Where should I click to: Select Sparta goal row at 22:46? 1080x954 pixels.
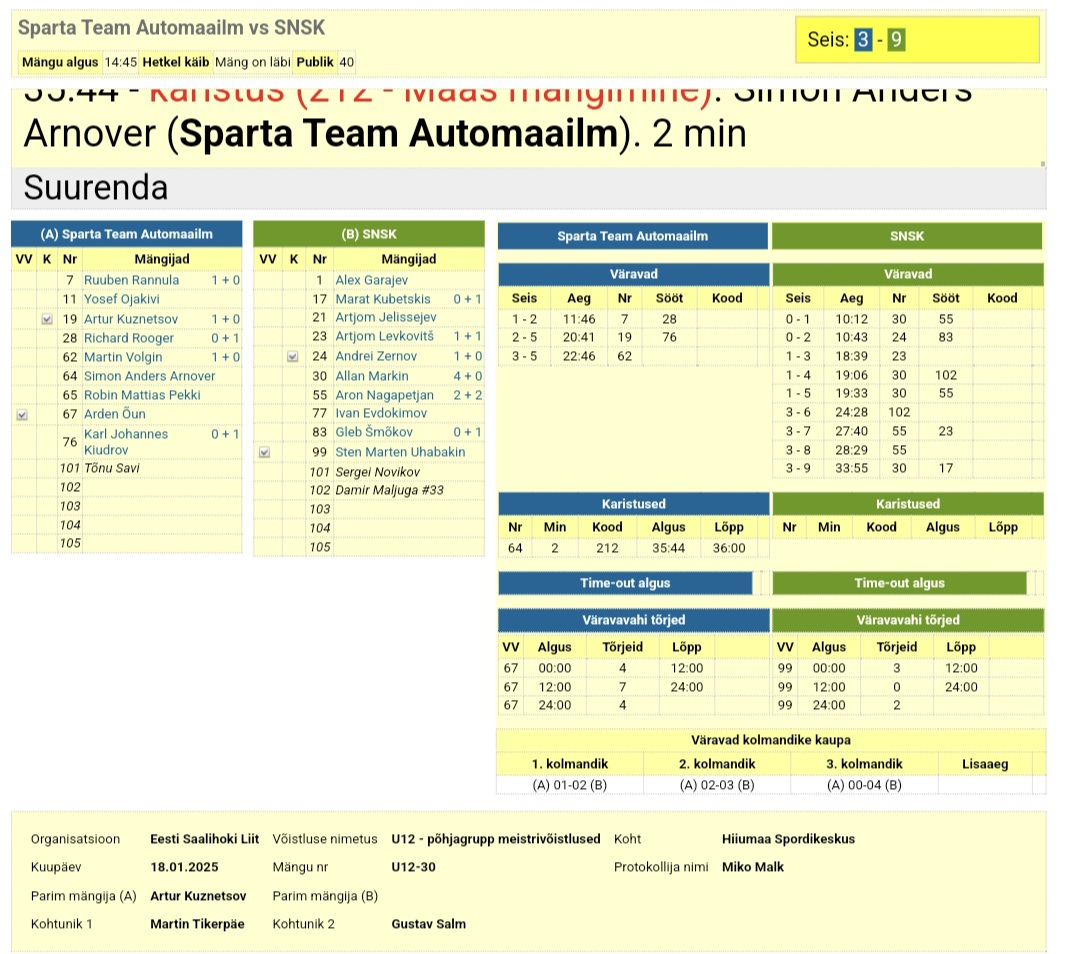click(x=633, y=357)
